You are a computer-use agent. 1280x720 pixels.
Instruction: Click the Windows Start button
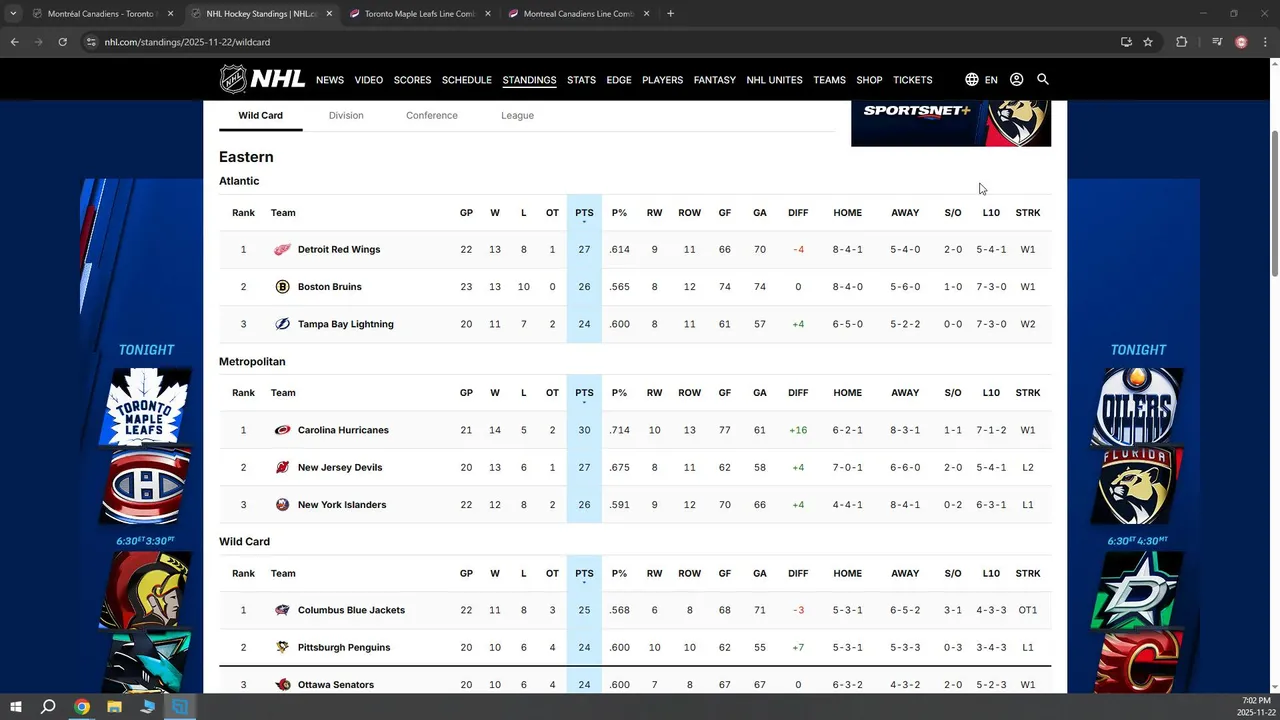[16, 707]
